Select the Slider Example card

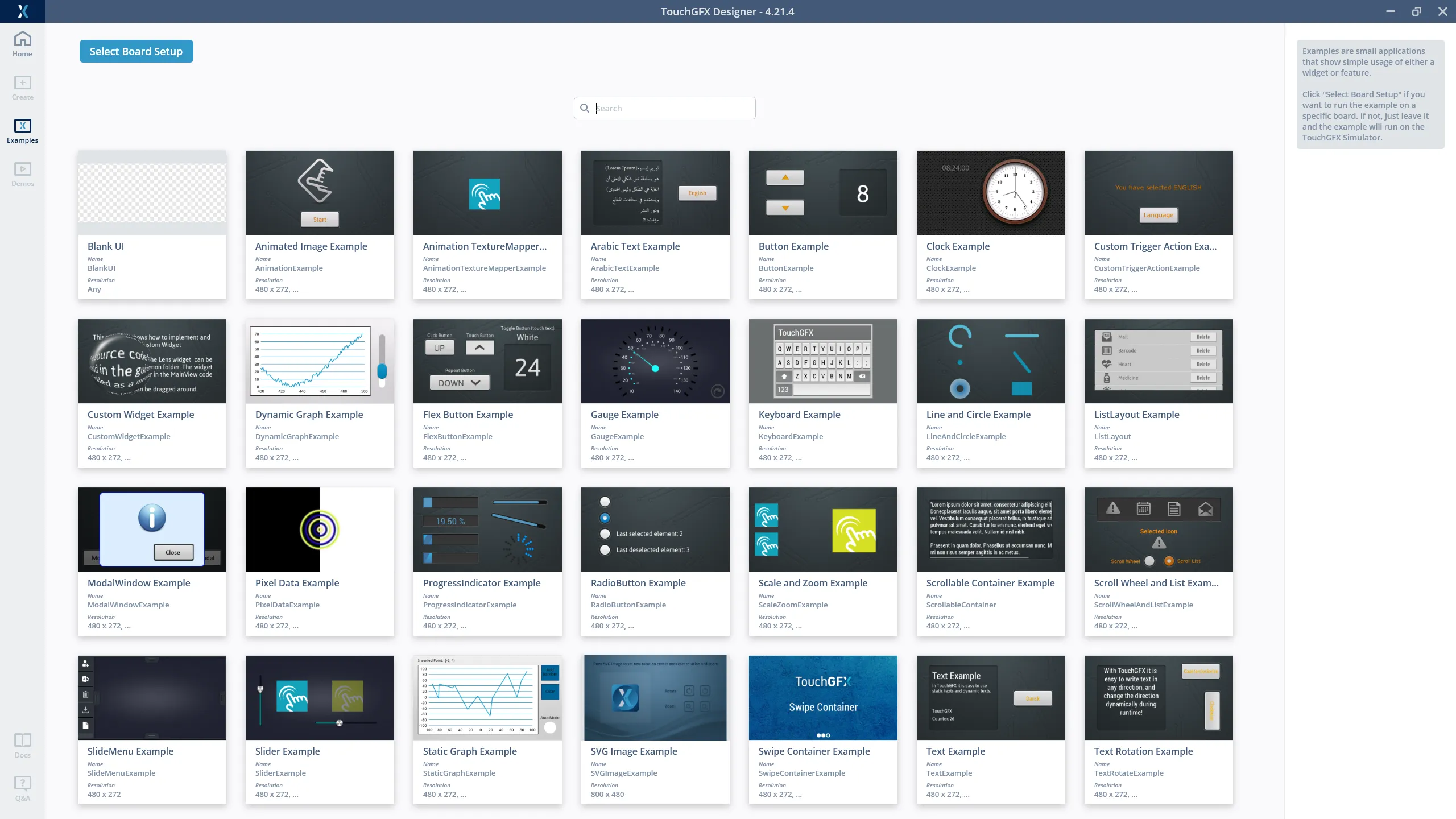coord(320,729)
